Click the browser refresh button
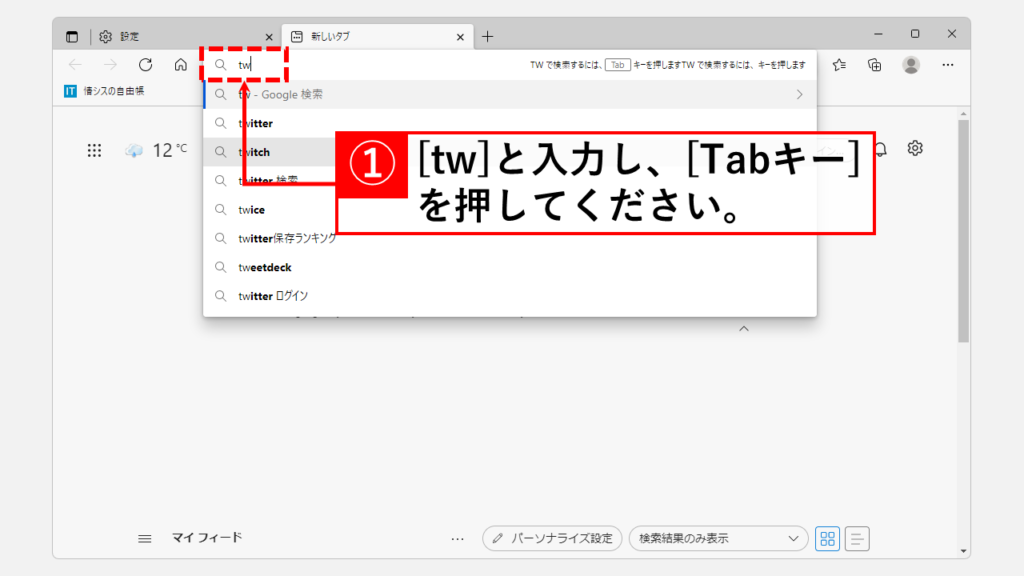This screenshot has width=1024, height=576. (x=145, y=65)
